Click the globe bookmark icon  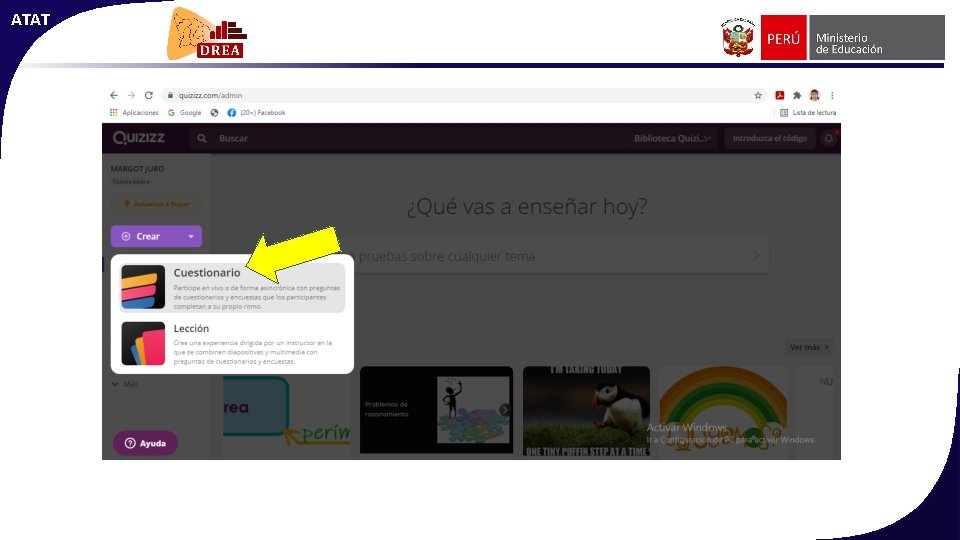tap(214, 113)
